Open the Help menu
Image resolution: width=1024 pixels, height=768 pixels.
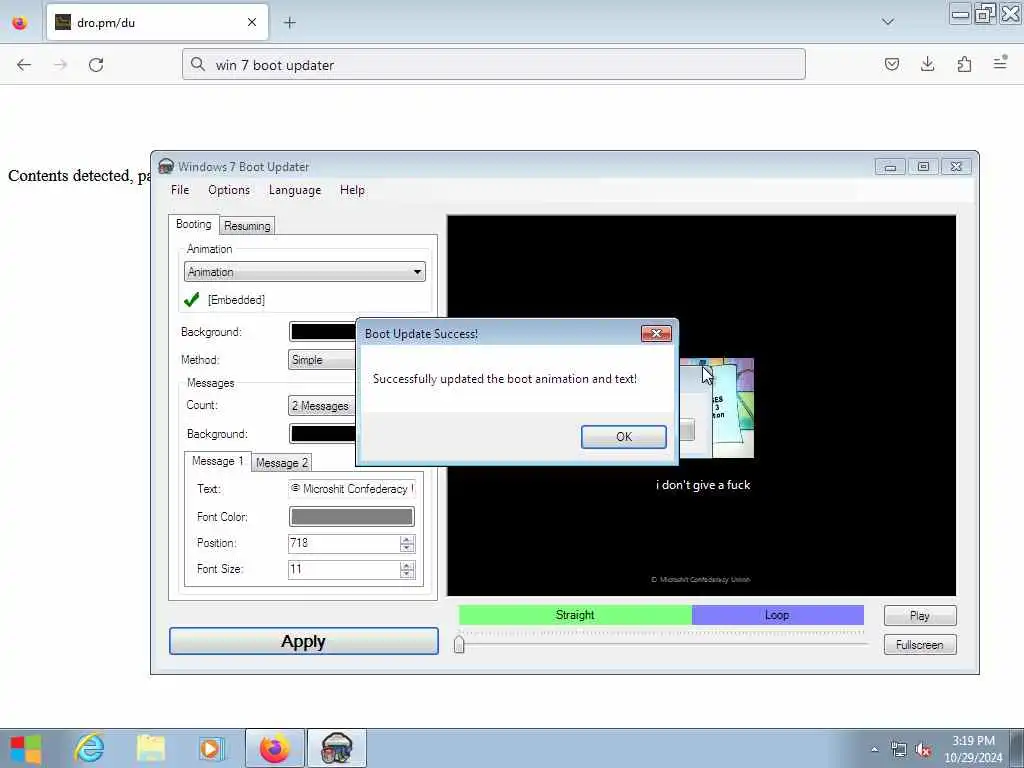352,190
